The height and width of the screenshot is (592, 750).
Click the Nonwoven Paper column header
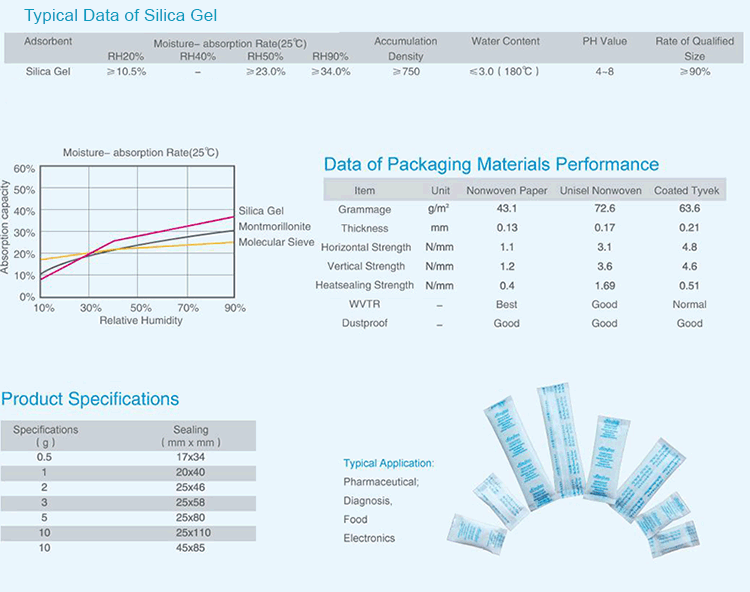[x=507, y=191]
